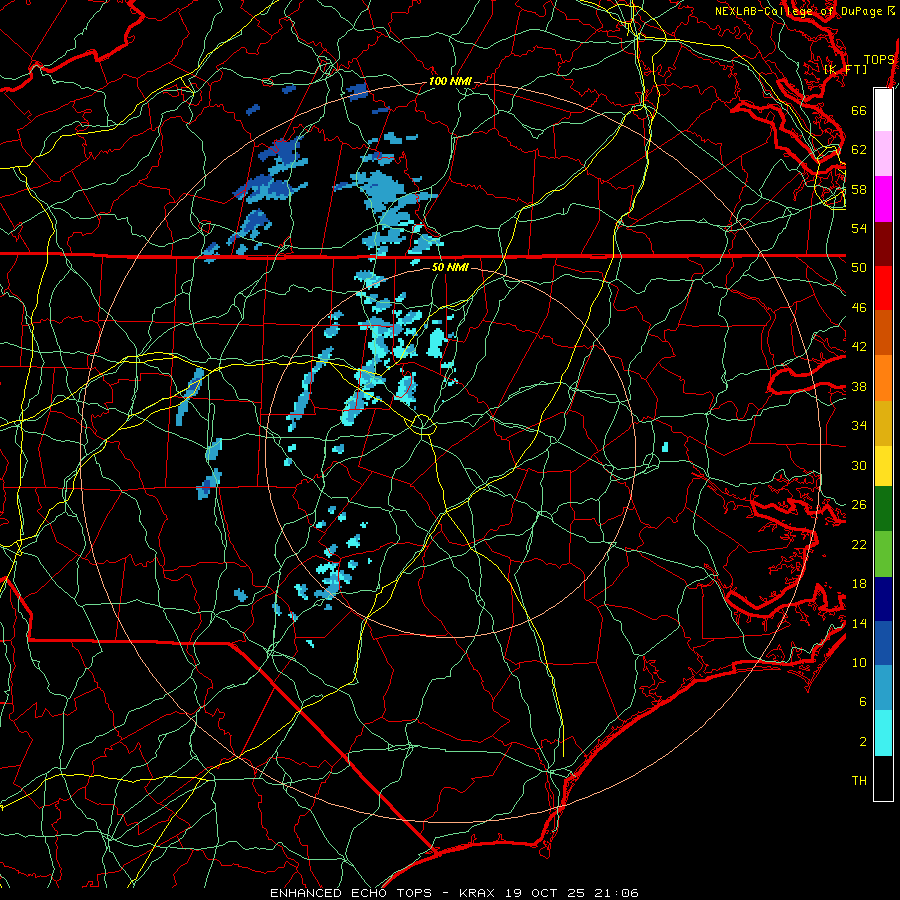
Task: Click the 'TH' threshold label
Action: 859,781
